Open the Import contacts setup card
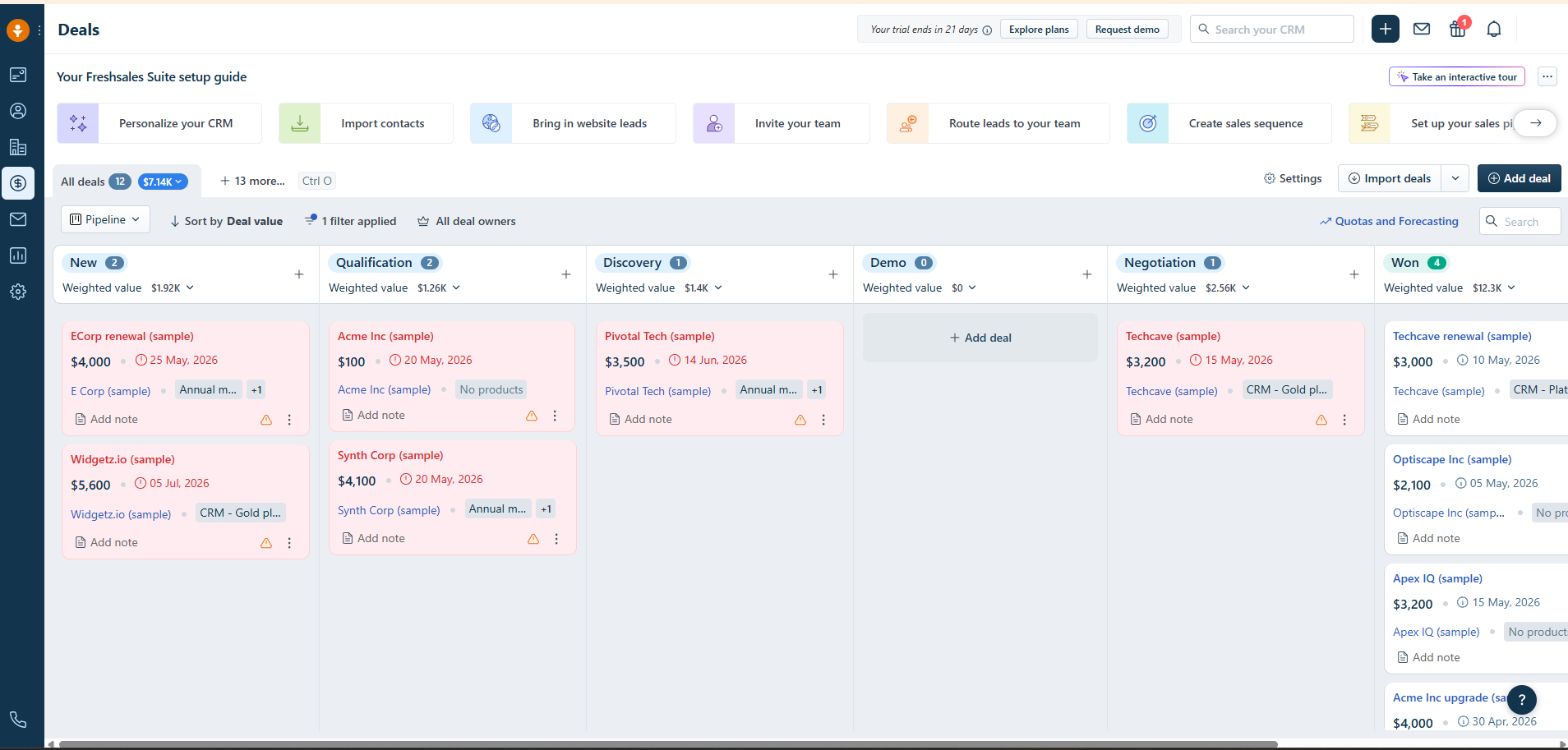The width and height of the screenshot is (1568, 750). click(366, 123)
